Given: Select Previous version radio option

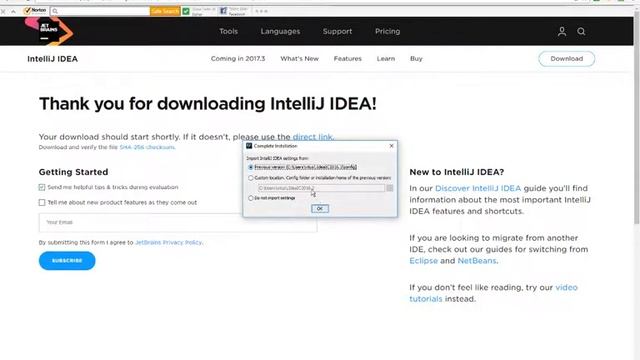Looking at the screenshot, I should click(x=251, y=167).
